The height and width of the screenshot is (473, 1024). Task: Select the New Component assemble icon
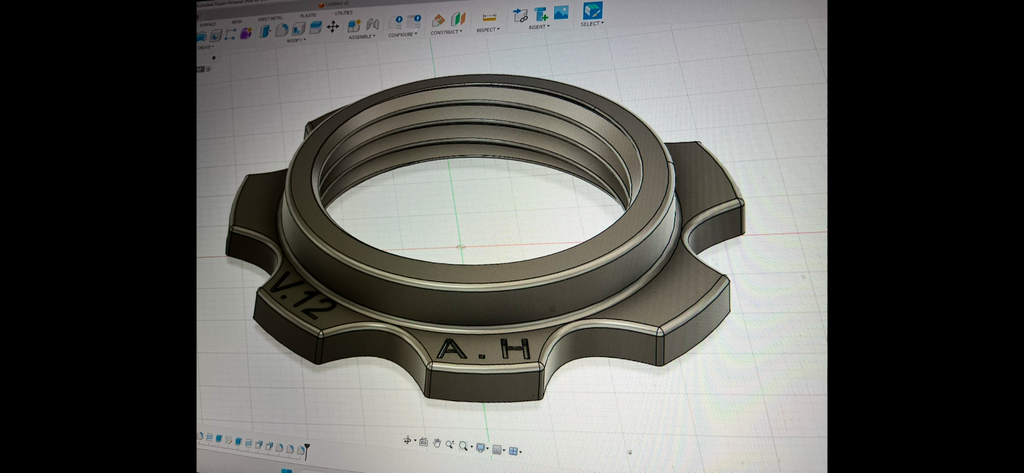(x=353, y=26)
